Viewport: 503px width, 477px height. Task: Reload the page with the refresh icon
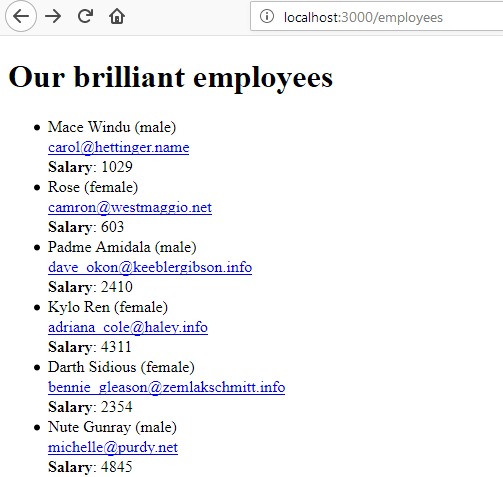tap(85, 16)
